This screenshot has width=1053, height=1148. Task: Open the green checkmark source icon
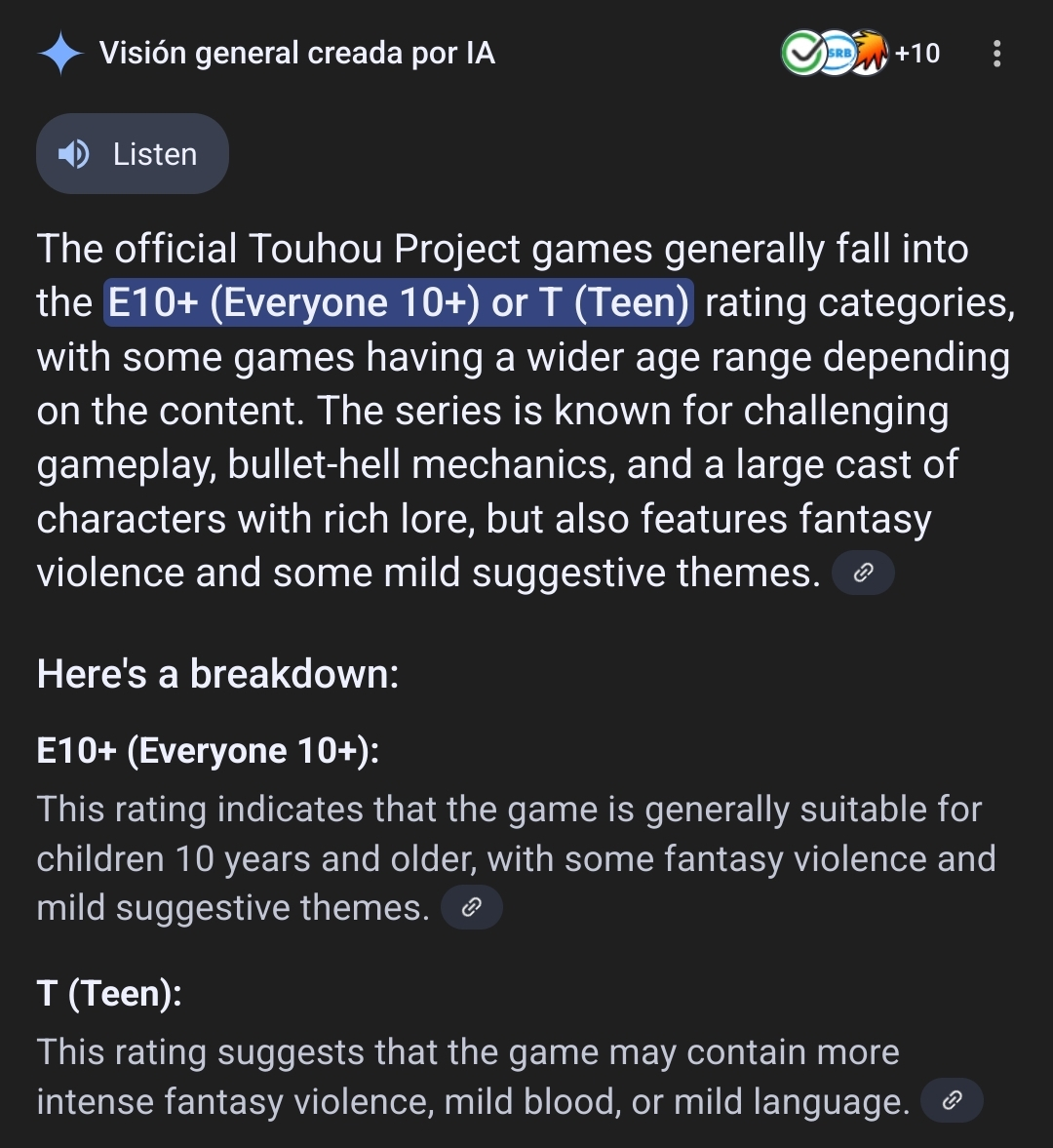click(x=802, y=53)
